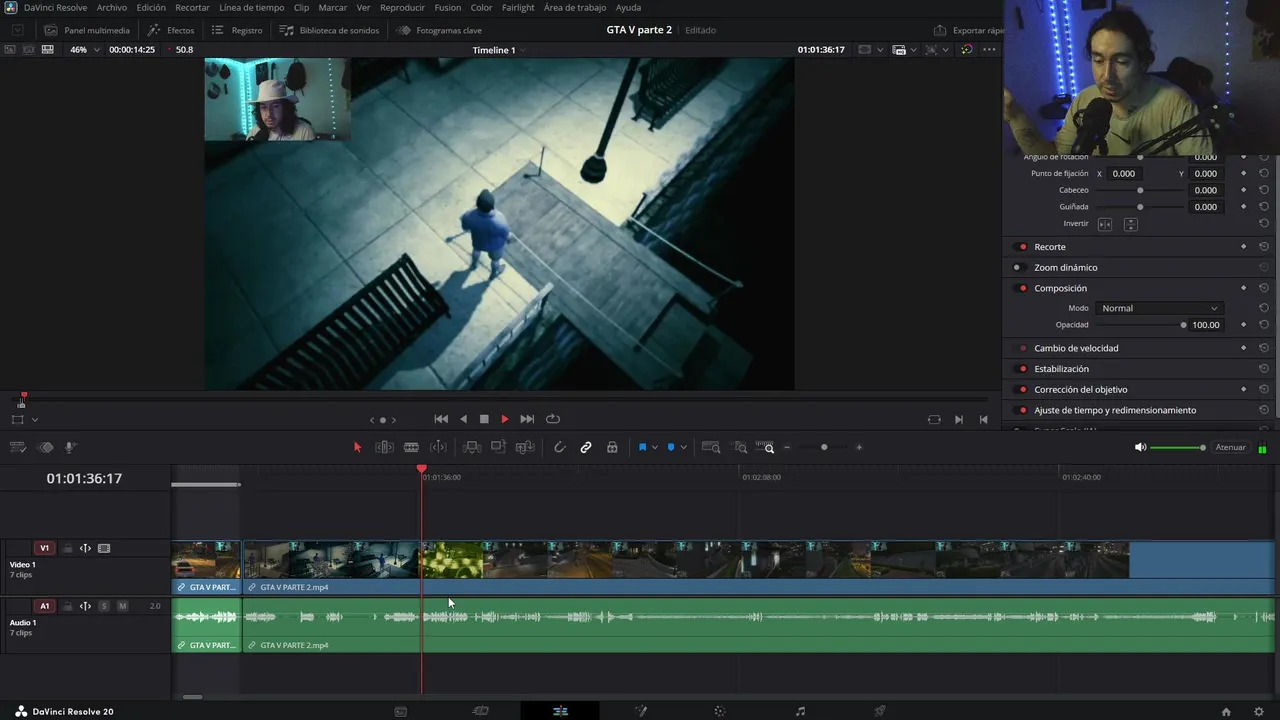Add a blue marker at playhead
Screen dimensions: 1280x720
pos(671,447)
